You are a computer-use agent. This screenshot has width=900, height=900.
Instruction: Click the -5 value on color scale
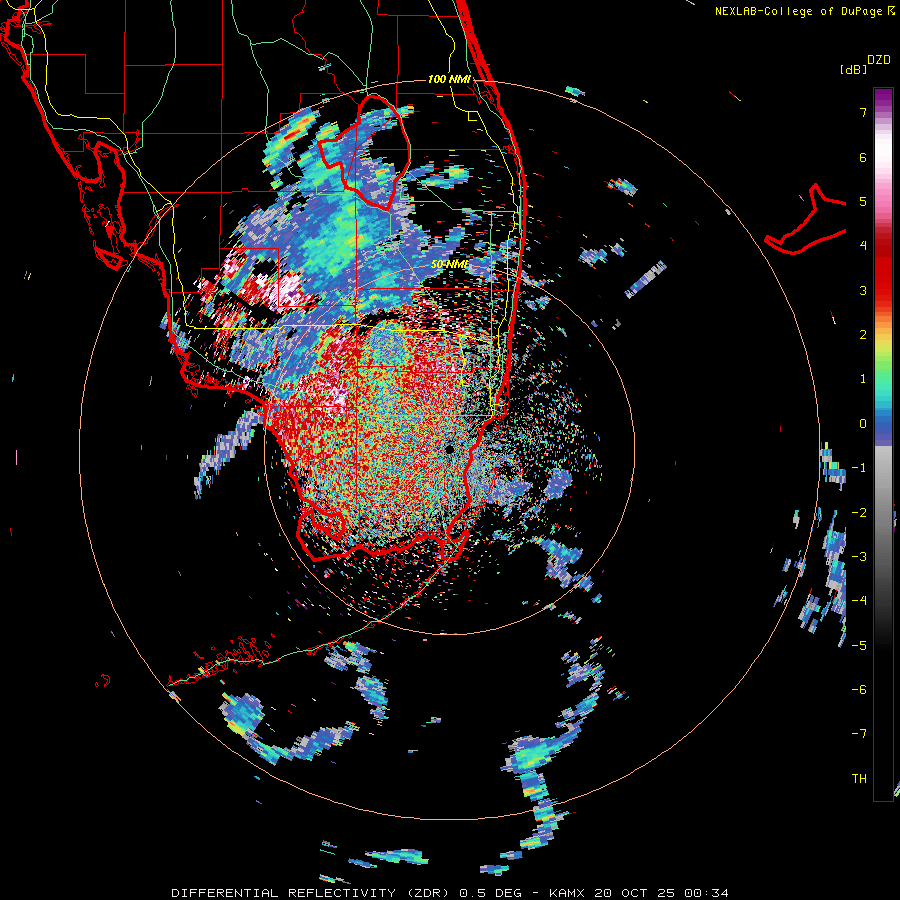click(x=859, y=646)
